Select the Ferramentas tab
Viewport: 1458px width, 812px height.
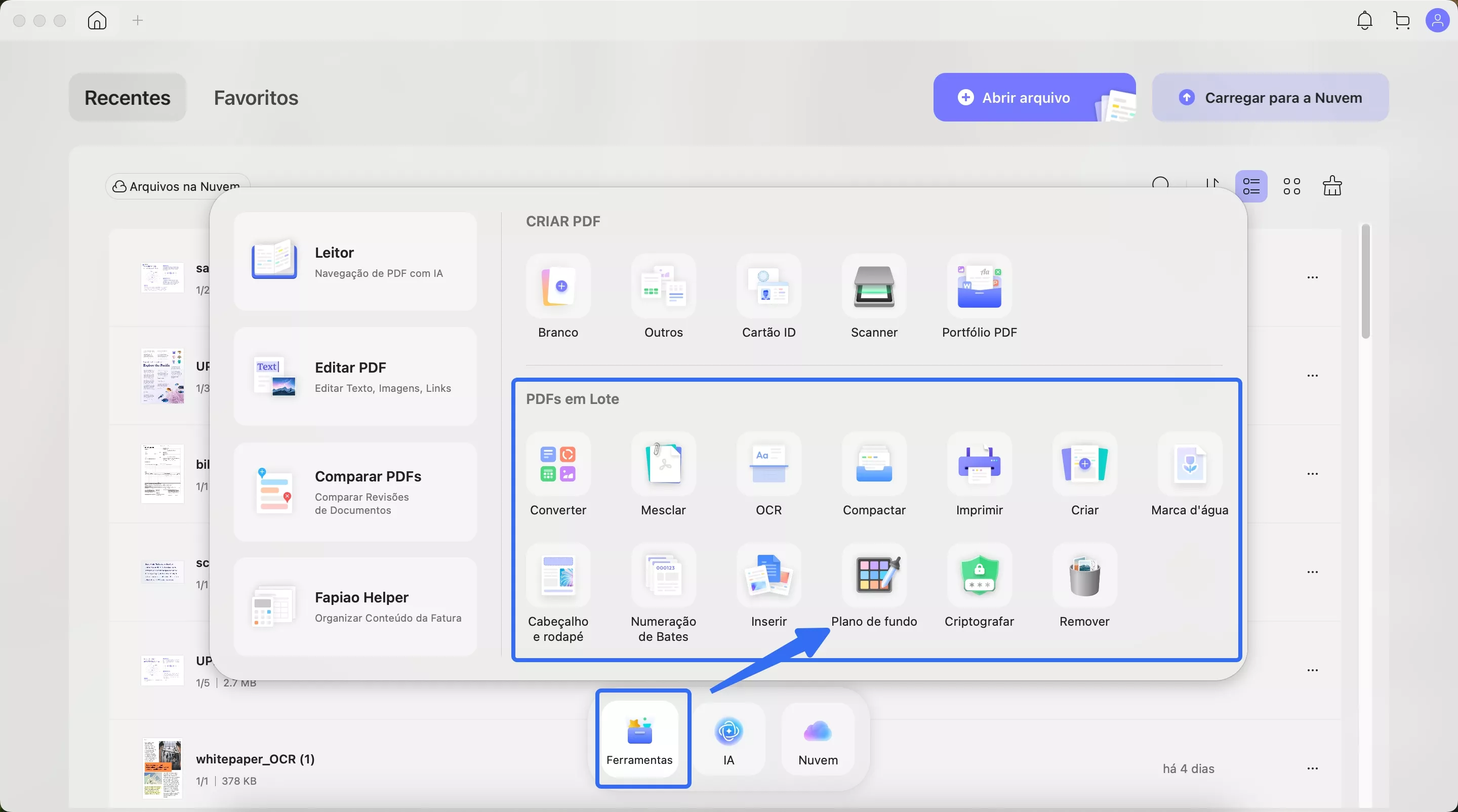(x=639, y=739)
